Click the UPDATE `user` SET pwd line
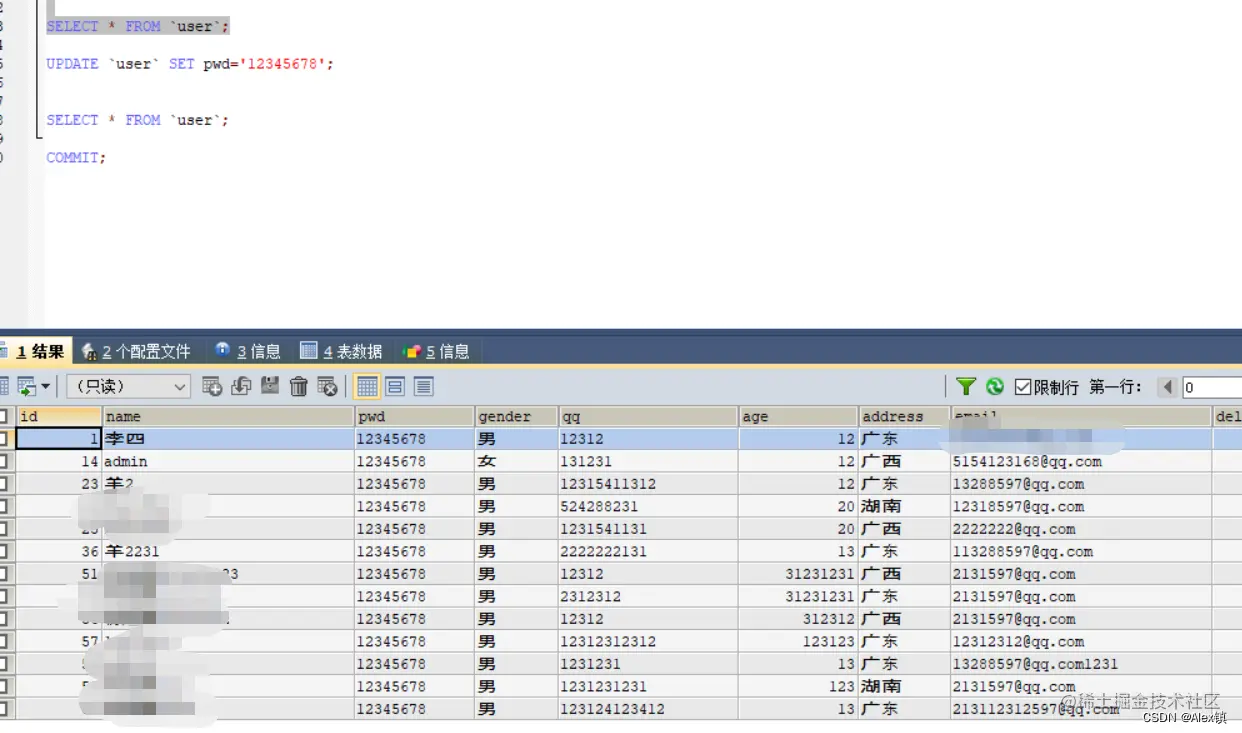This screenshot has height=733, width=1242. [190, 64]
